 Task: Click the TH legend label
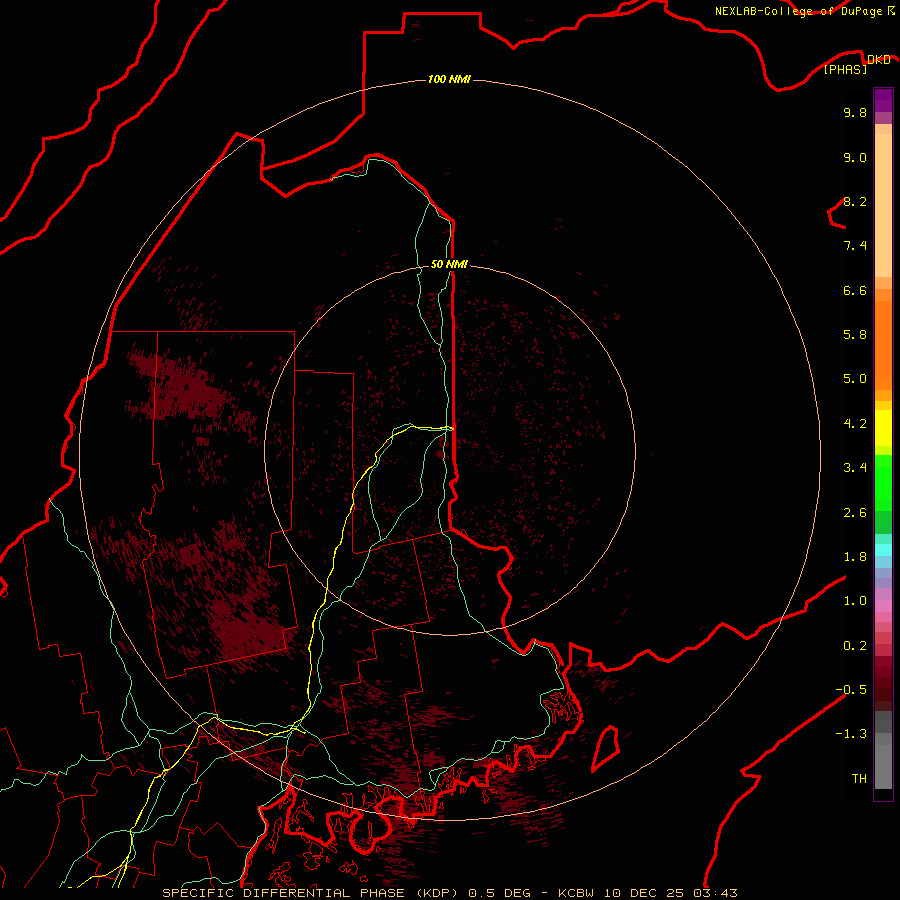859,779
